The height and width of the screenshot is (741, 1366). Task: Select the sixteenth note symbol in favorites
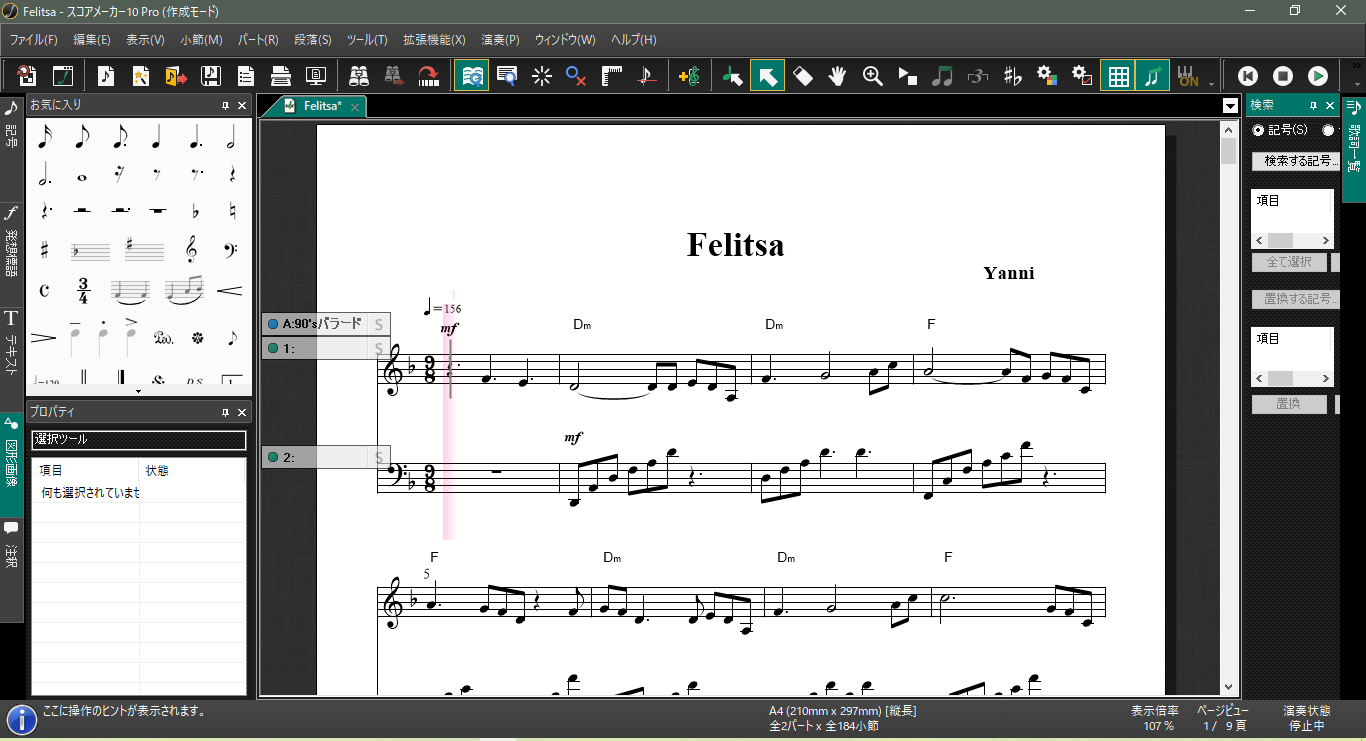click(x=44, y=137)
